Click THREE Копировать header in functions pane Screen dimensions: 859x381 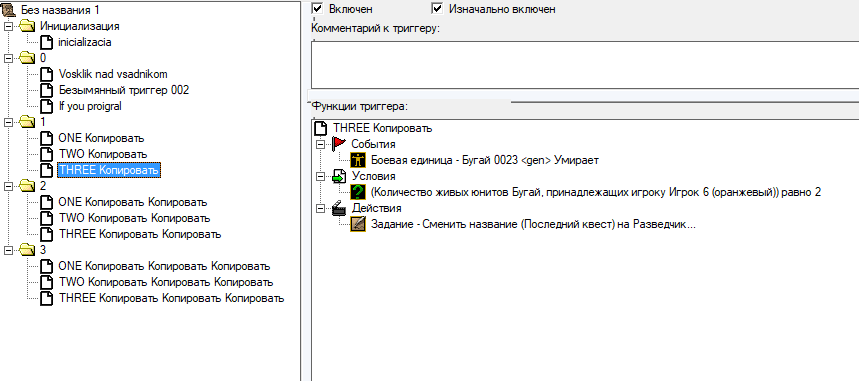pyautogui.click(x=382, y=128)
